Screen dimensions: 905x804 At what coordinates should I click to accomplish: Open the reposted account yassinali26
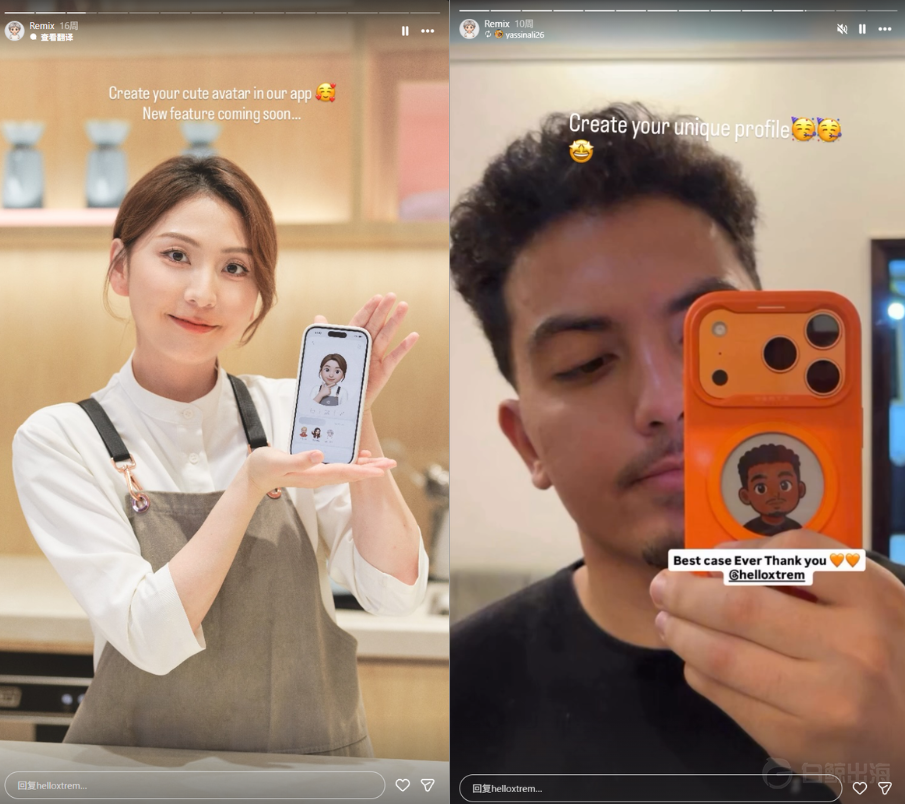[525, 35]
